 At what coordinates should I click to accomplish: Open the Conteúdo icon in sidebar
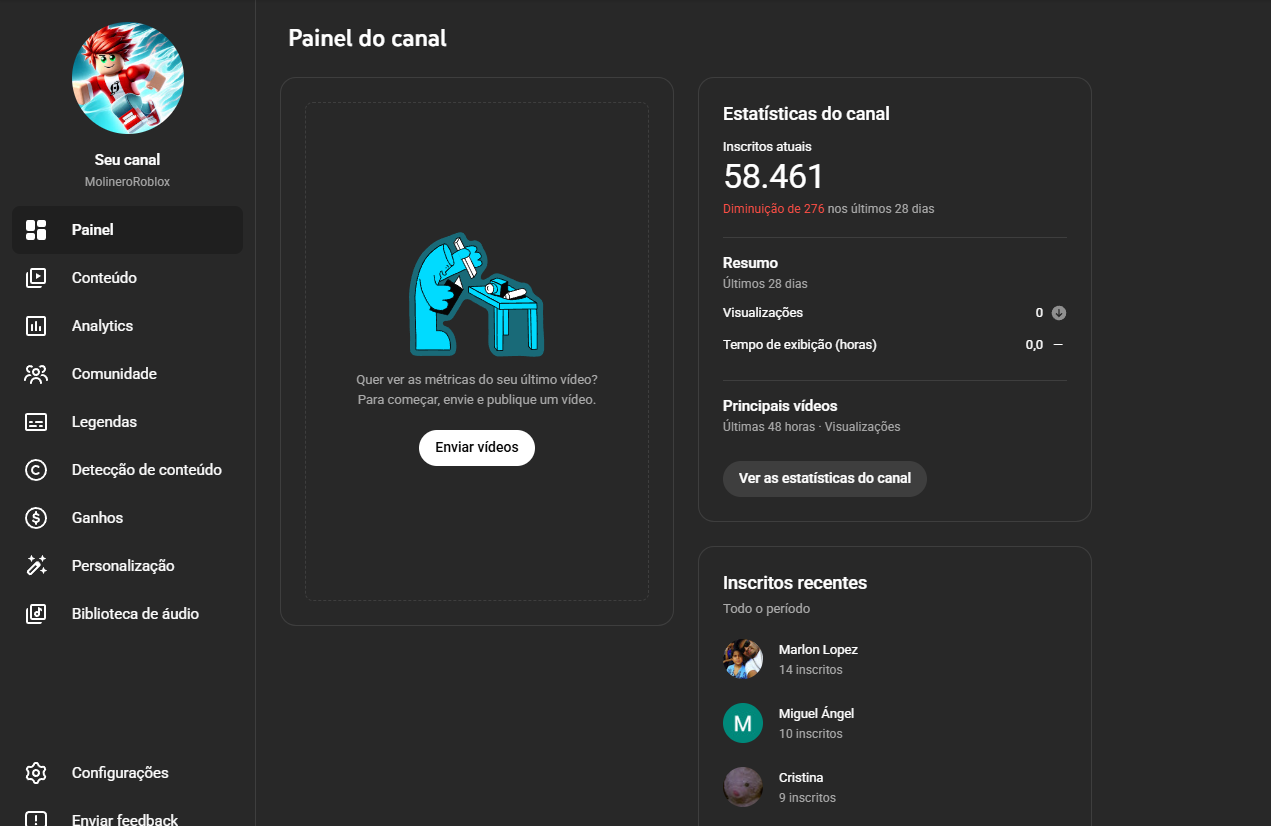click(x=36, y=278)
